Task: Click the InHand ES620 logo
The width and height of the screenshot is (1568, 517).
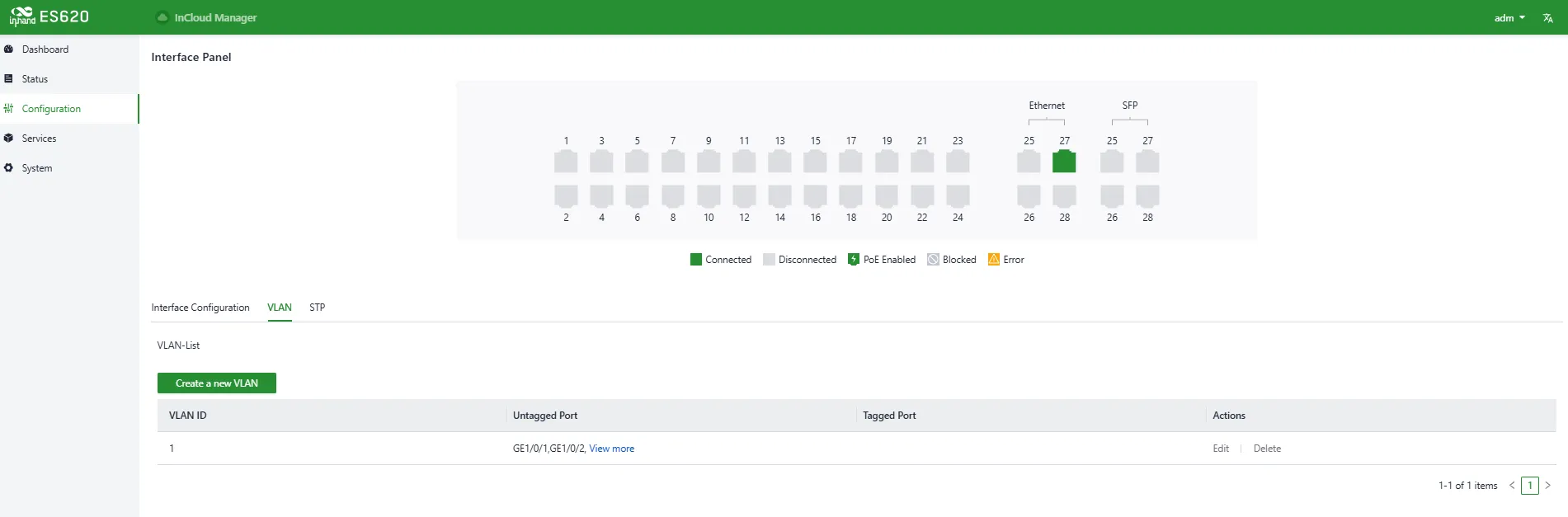Action: (x=49, y=16)
